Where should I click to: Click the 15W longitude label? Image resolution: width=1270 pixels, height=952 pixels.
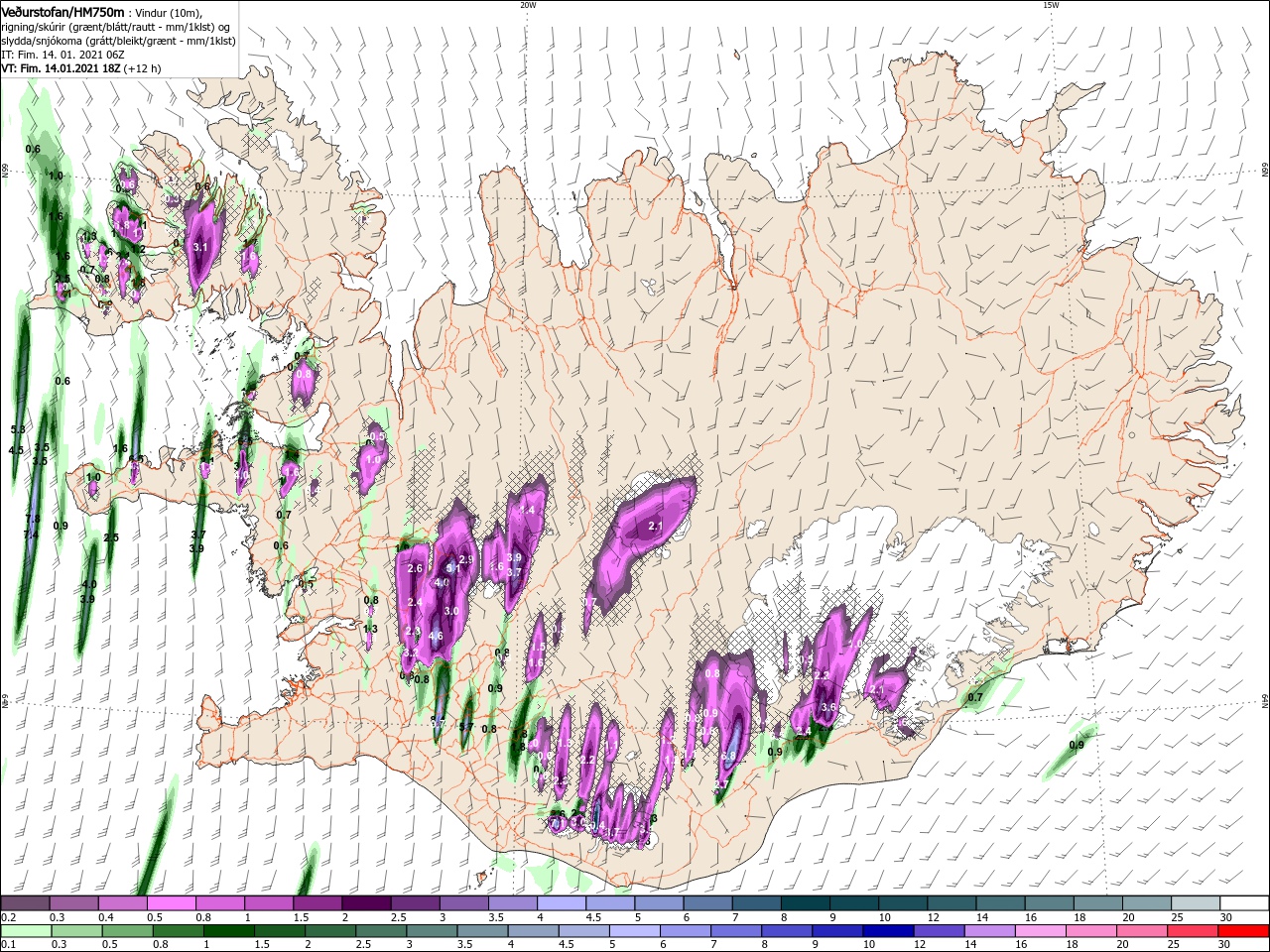tap(1051, 5)
